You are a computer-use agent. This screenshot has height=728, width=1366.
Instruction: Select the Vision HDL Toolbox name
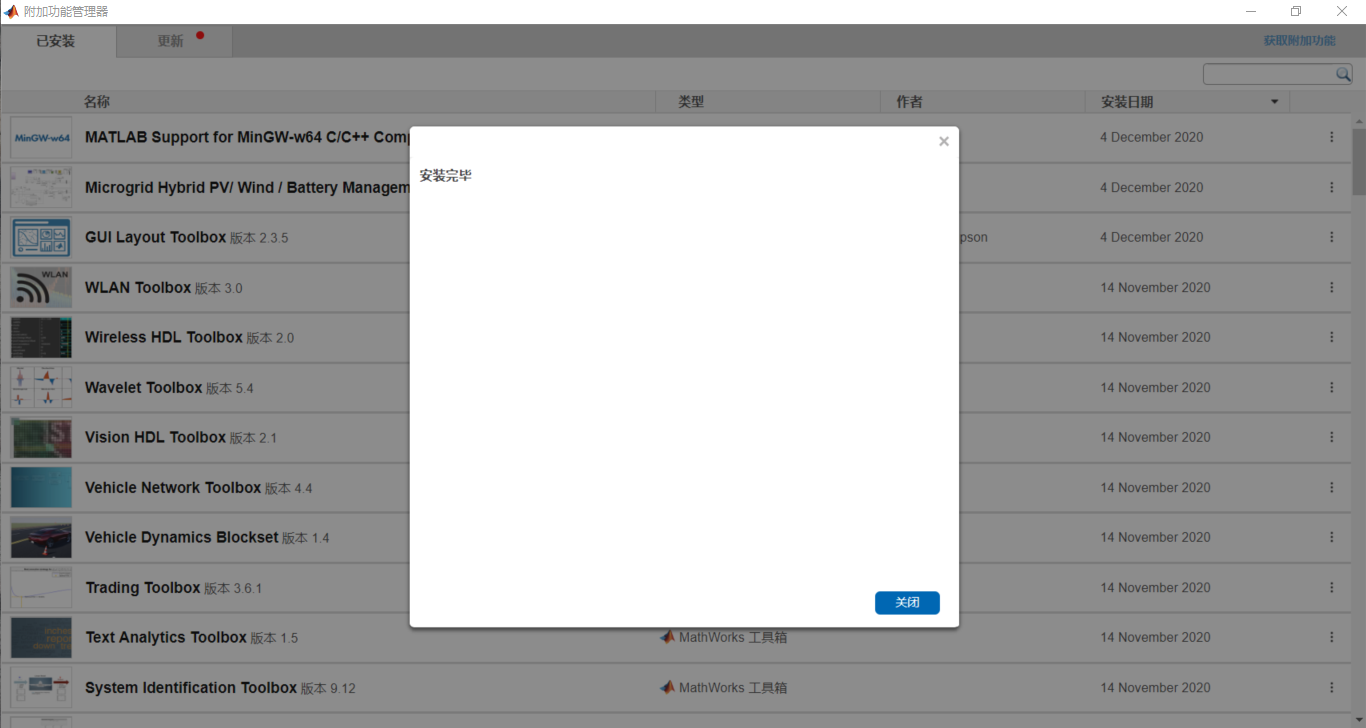point(155,437)
